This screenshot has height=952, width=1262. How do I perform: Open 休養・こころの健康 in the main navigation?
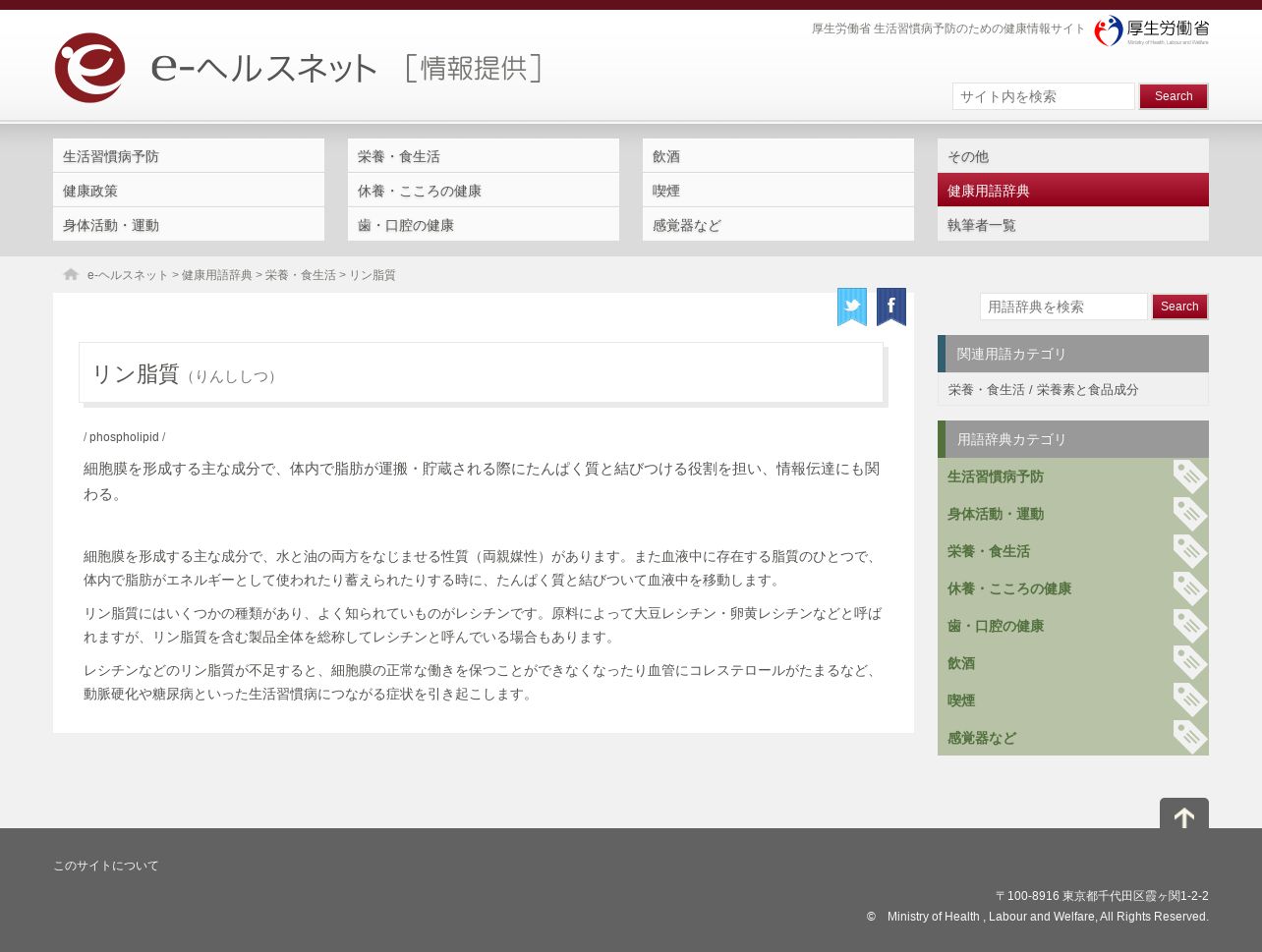(484, 191)
